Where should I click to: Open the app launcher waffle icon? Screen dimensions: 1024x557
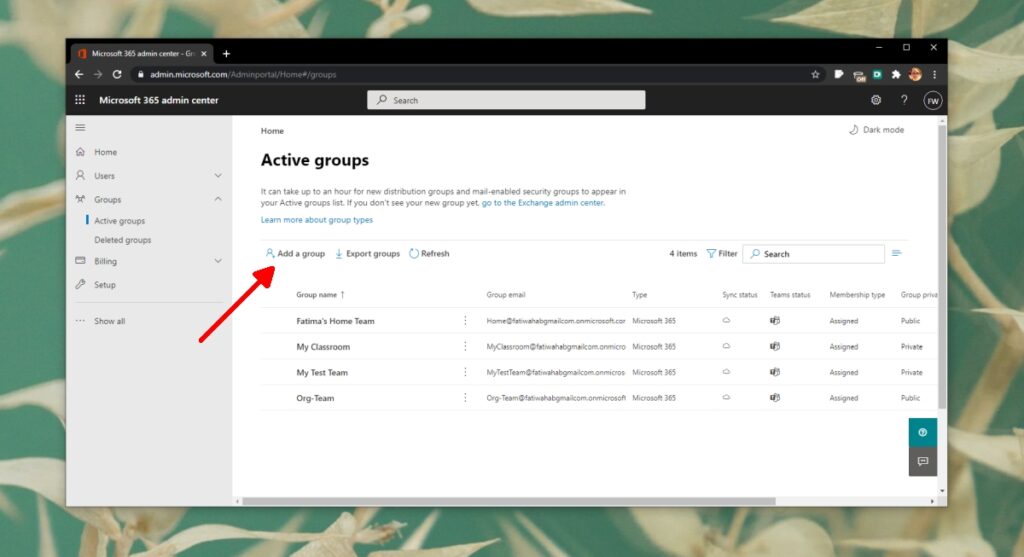[80, 100]
